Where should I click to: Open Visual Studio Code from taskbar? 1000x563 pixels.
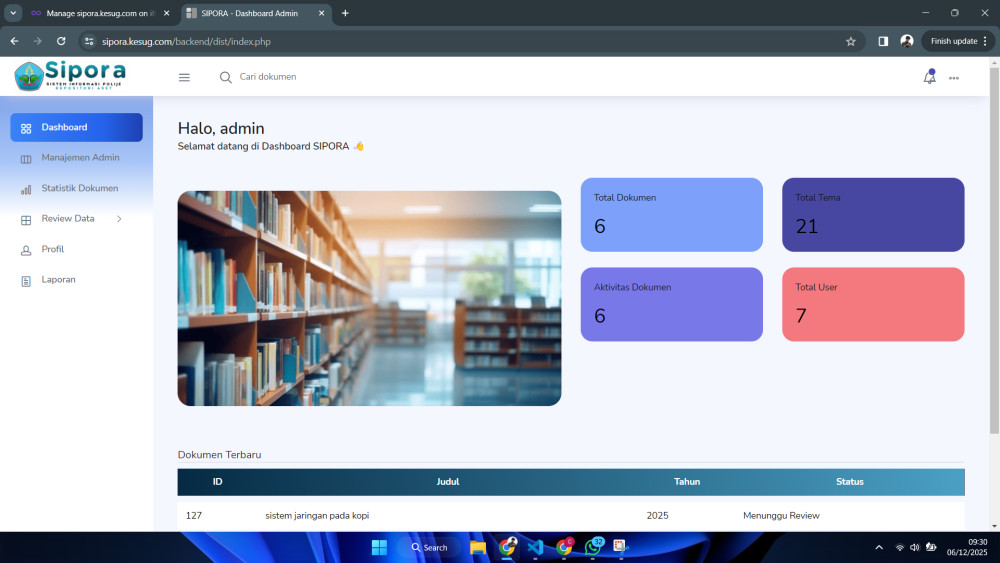[x=535, y=547]
